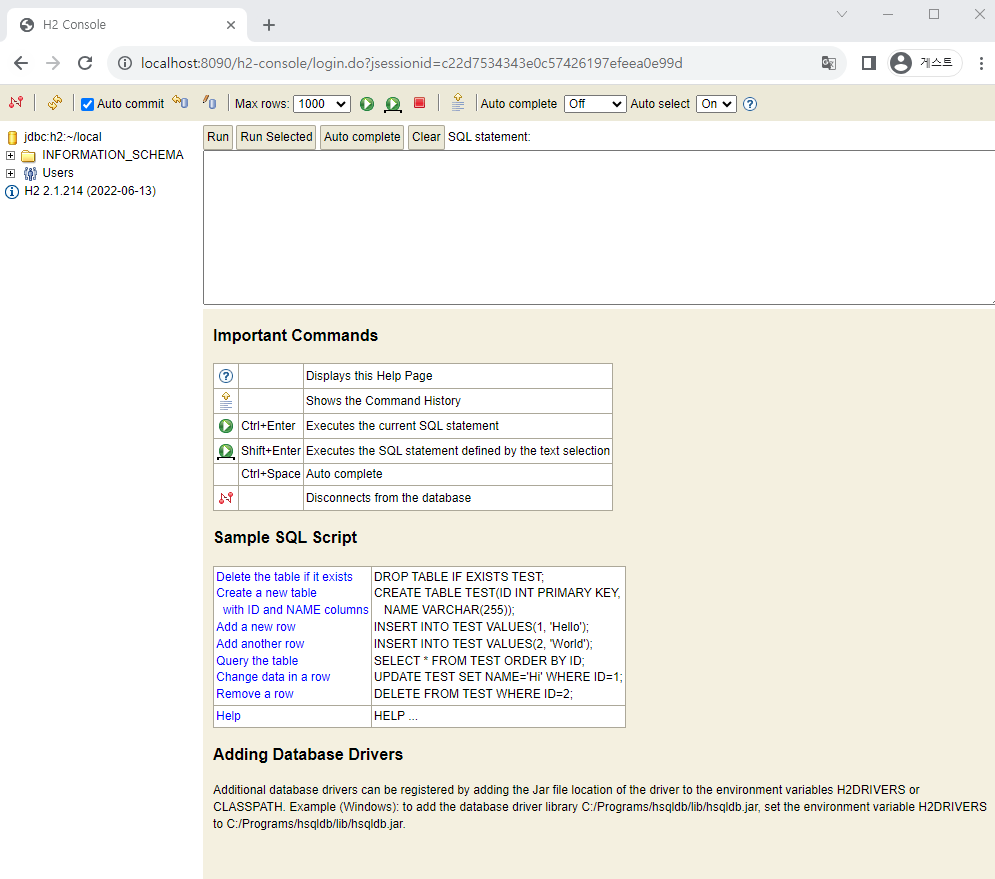Click the 'Delete the table if it exists' link
This screenshot has width=995, height=879.
(x=284, y=577)
